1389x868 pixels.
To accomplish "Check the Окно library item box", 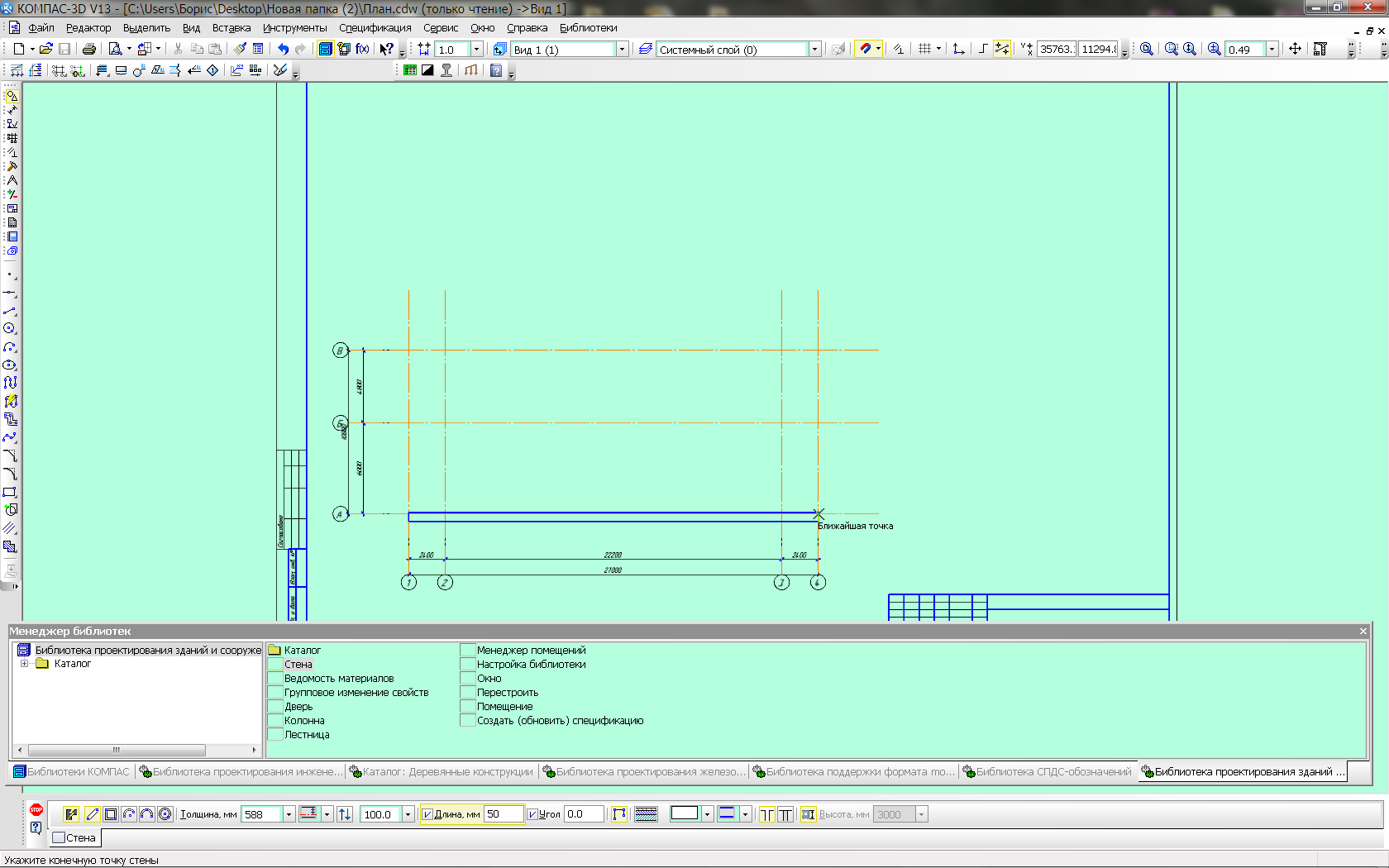I will 467,679.
